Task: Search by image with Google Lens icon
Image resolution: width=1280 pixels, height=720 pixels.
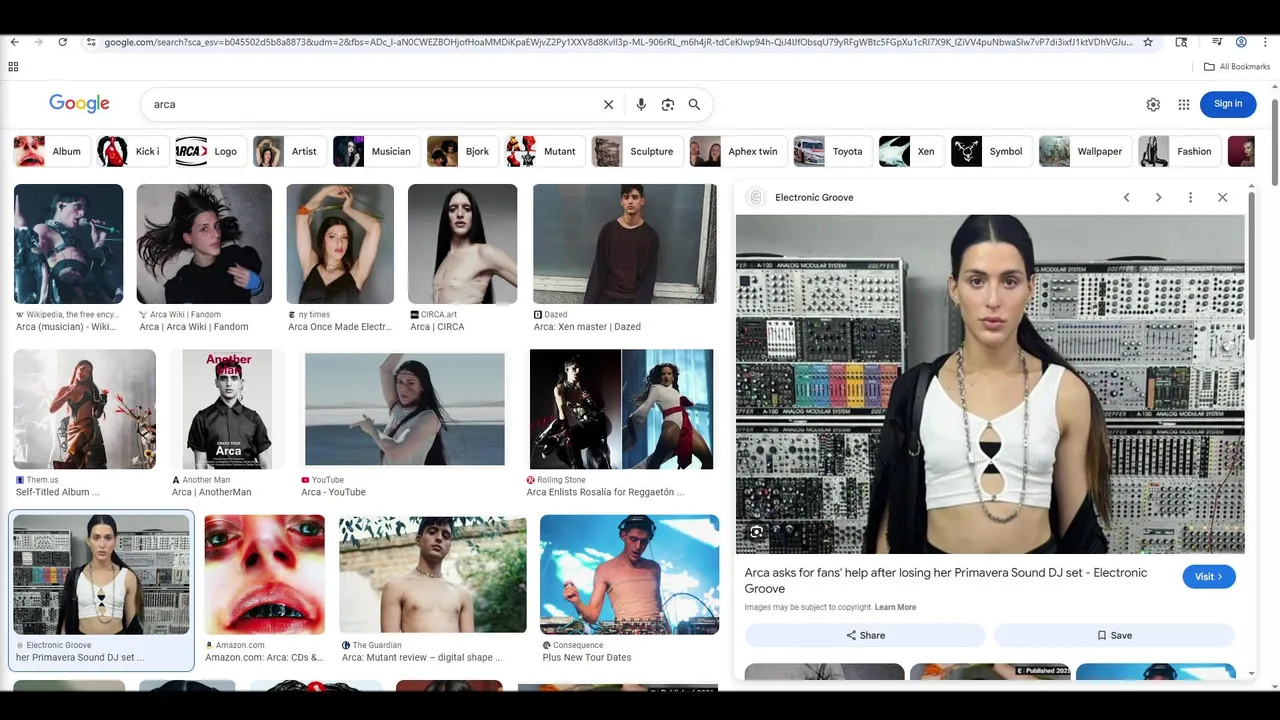Action: click(668, 104)
